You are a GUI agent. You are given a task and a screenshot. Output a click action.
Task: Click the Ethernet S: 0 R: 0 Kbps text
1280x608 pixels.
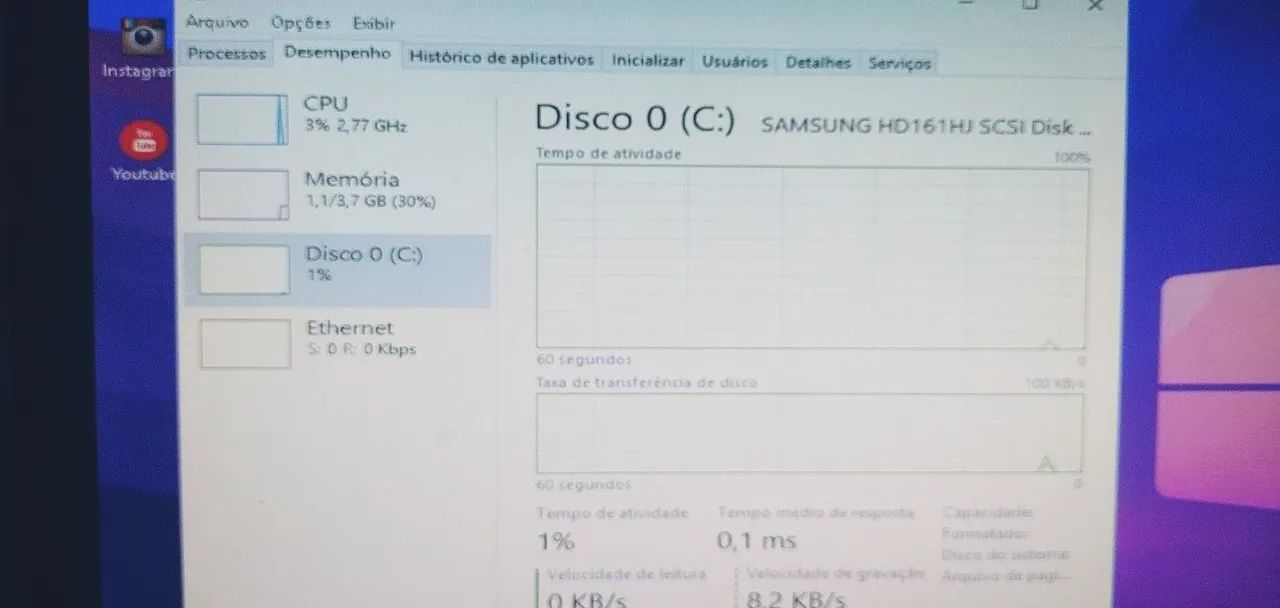[360, 338]
